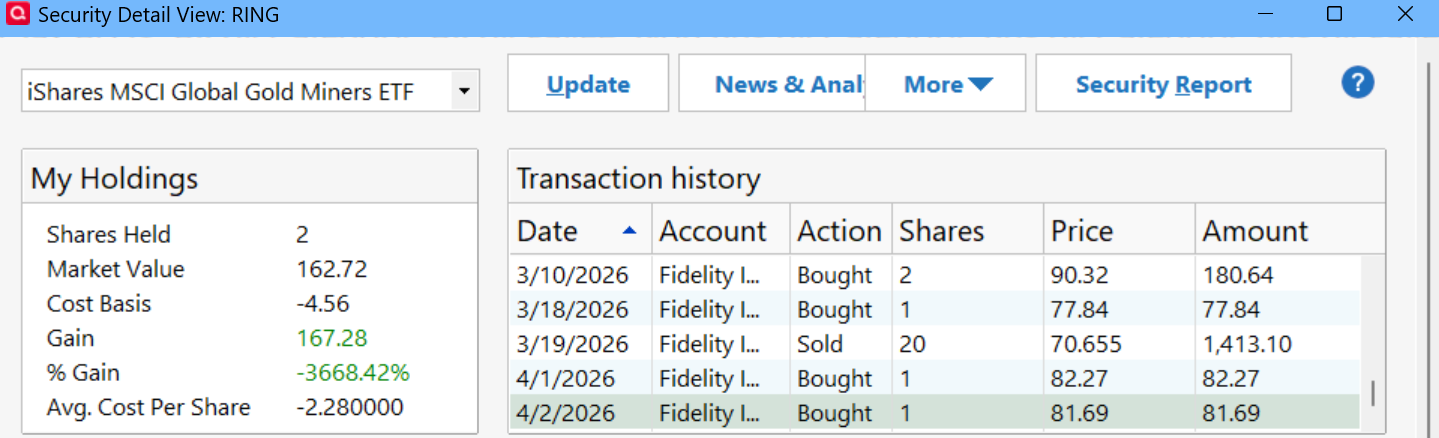Select the 3/10/2026 Bought transaction row
1439x438 pixels.
[x=934, y=275]
